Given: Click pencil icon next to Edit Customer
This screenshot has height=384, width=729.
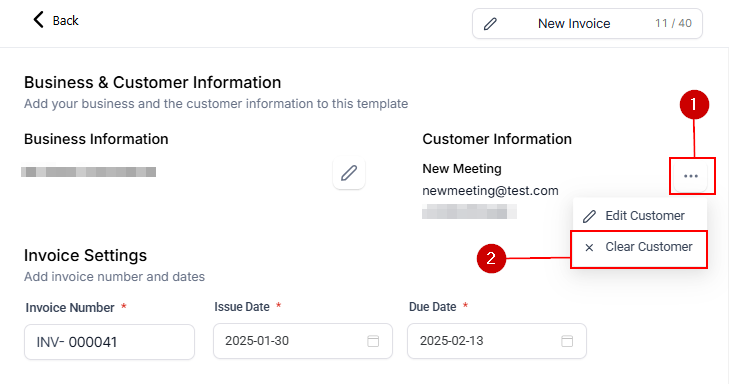Looking at the screenshot, I should [x=589, y=216].
